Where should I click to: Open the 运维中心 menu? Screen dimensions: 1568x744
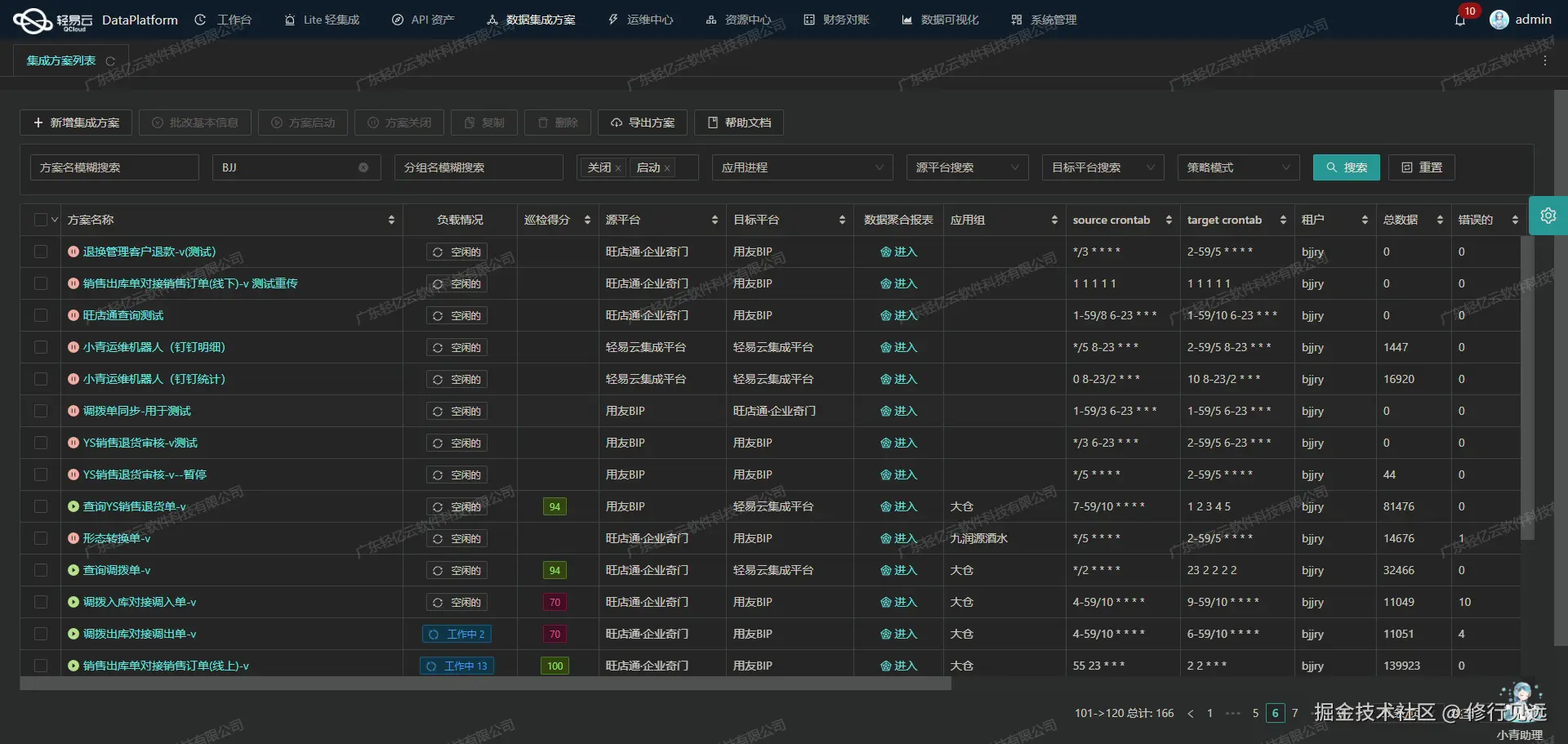pos(641,20)
